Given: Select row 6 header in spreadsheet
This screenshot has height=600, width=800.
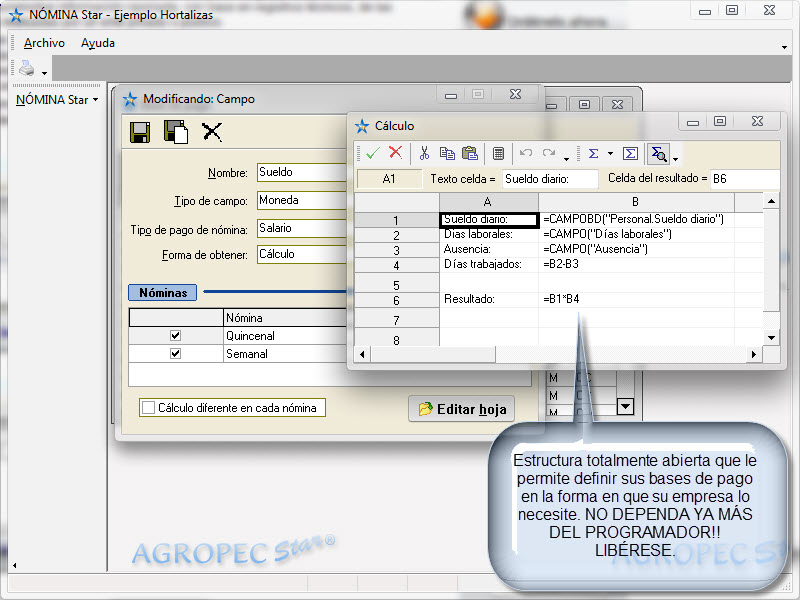Looking at the screenshot, I should coord(396,300).
